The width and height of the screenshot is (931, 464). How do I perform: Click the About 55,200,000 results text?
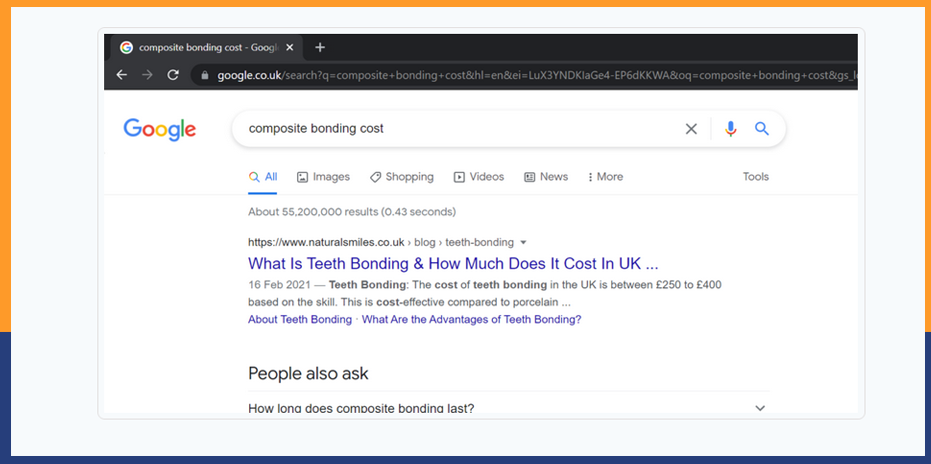click(x=352, y=212)
